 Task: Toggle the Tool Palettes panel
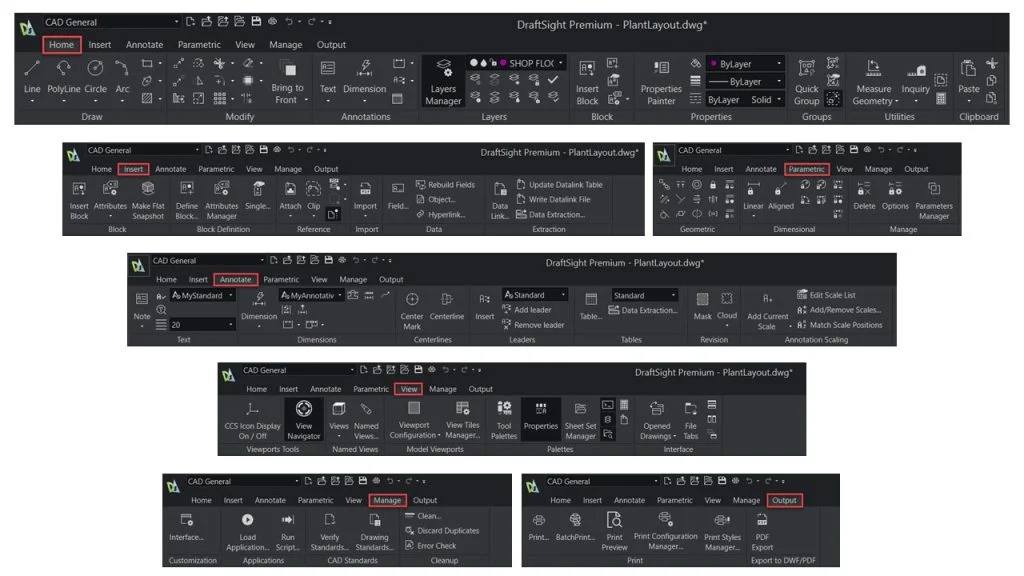tap(504, 416)
